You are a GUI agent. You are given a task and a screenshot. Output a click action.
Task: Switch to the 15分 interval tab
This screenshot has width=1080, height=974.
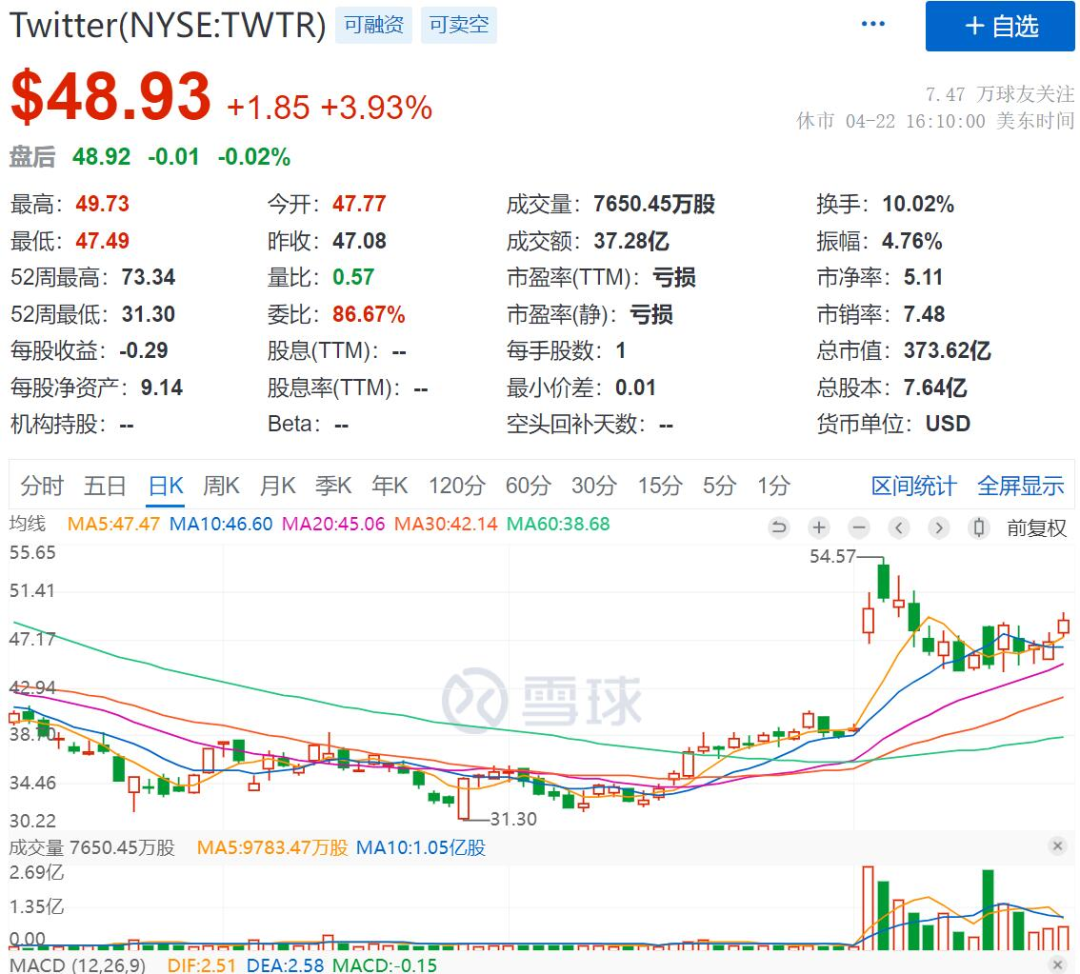click(x=660, y=486)
